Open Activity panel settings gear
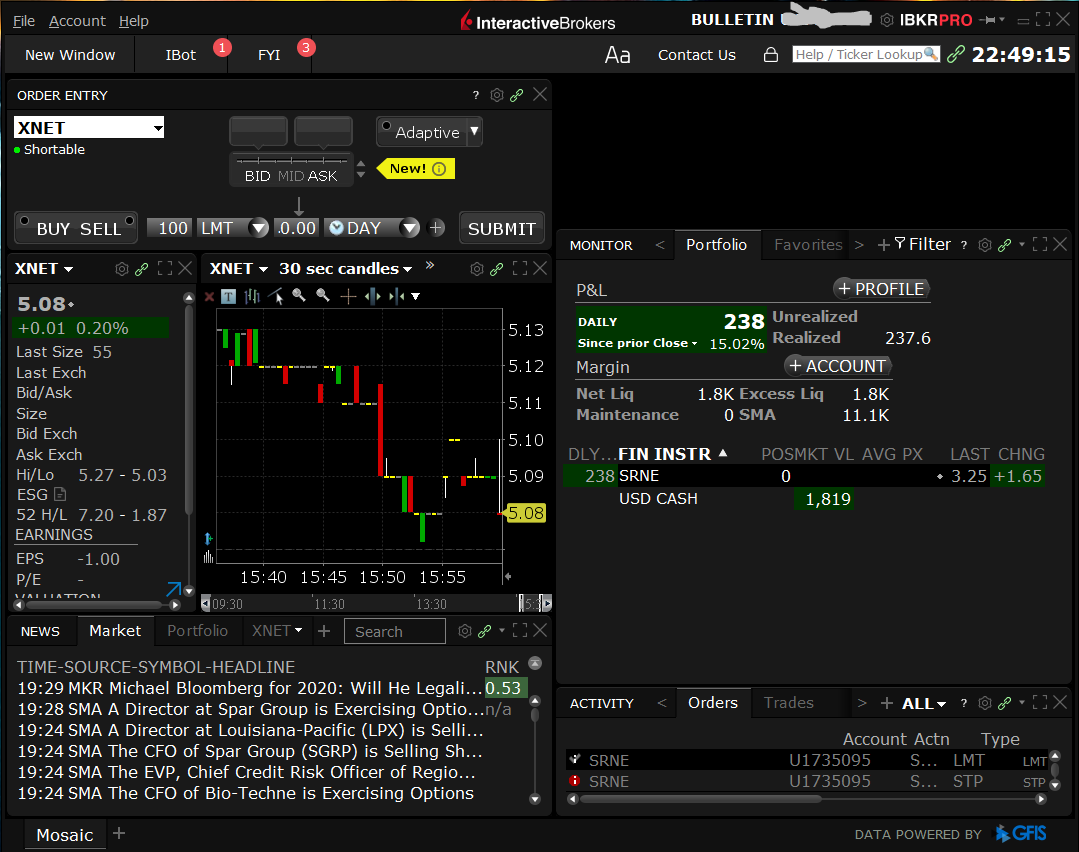 985,703
